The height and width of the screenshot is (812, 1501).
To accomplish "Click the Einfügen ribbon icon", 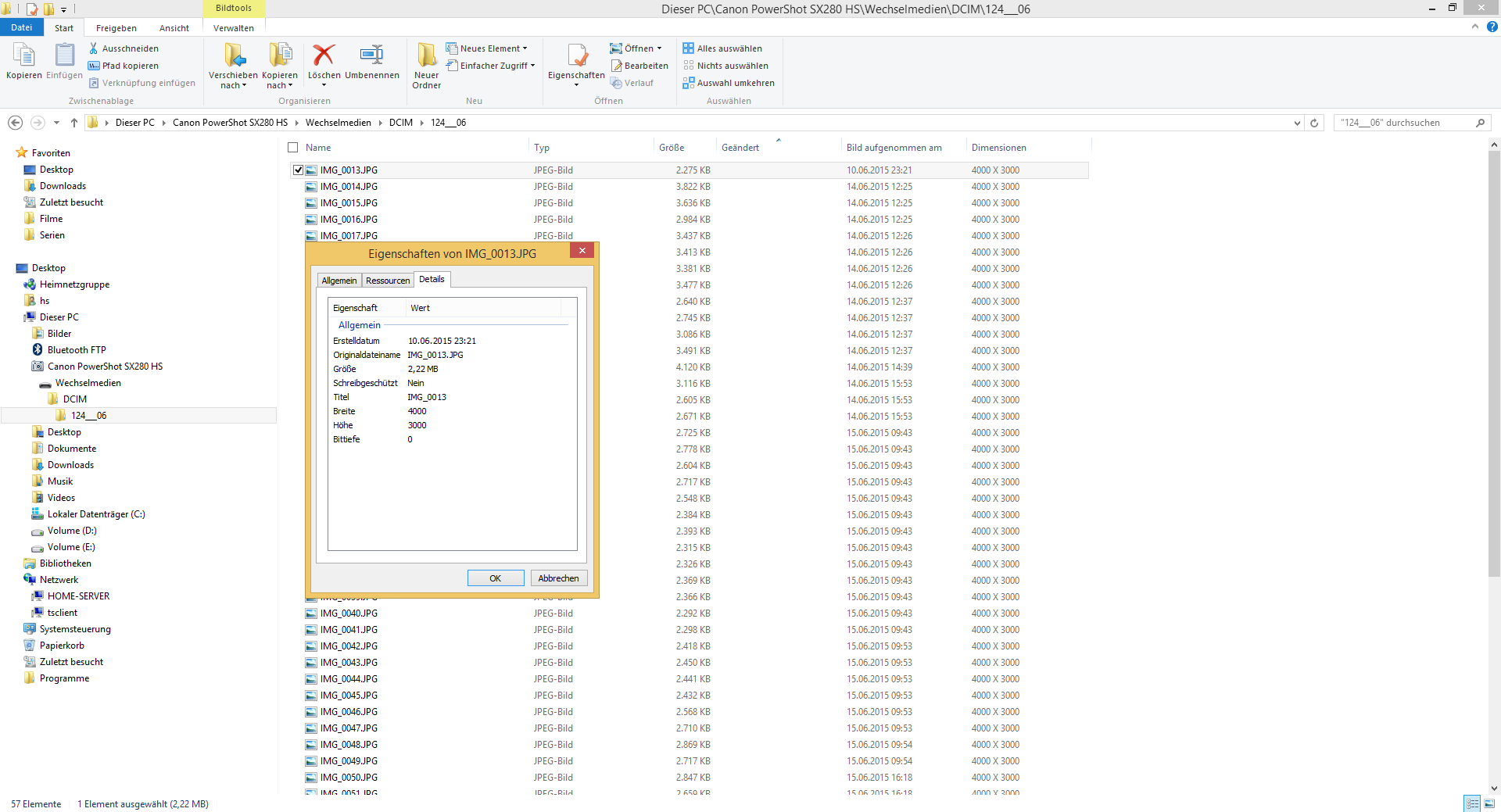I will point(64,55).
